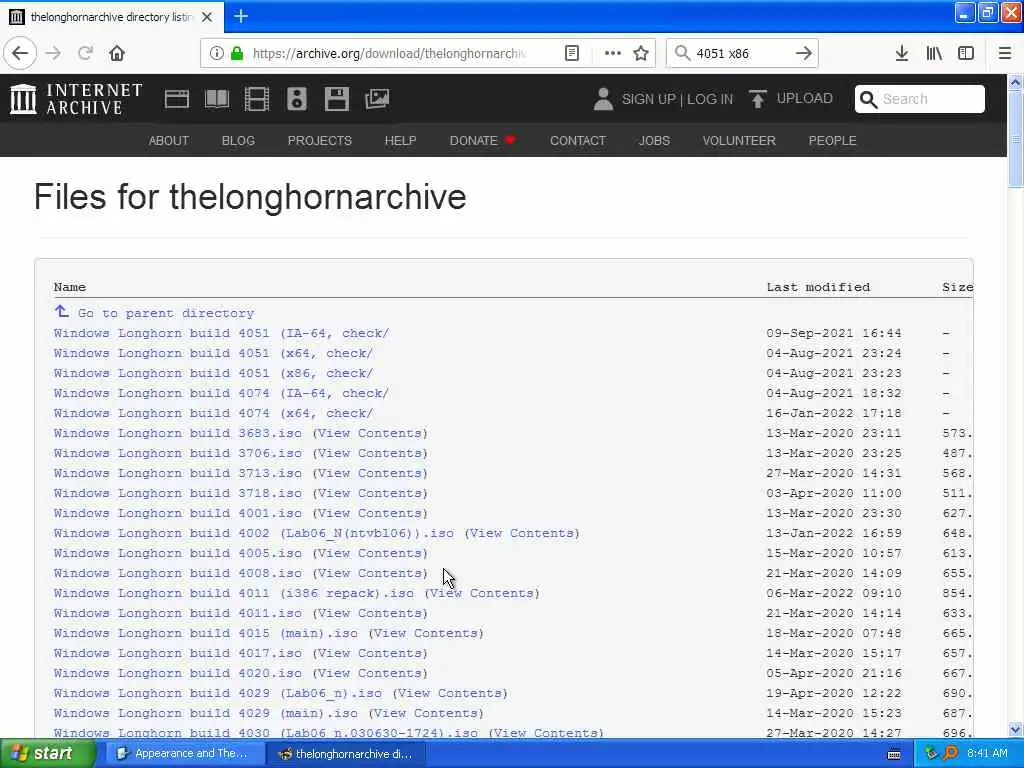1024x768 pixels.
Task: Download build 4011 (i386 repack).iso
Action: 234,593
